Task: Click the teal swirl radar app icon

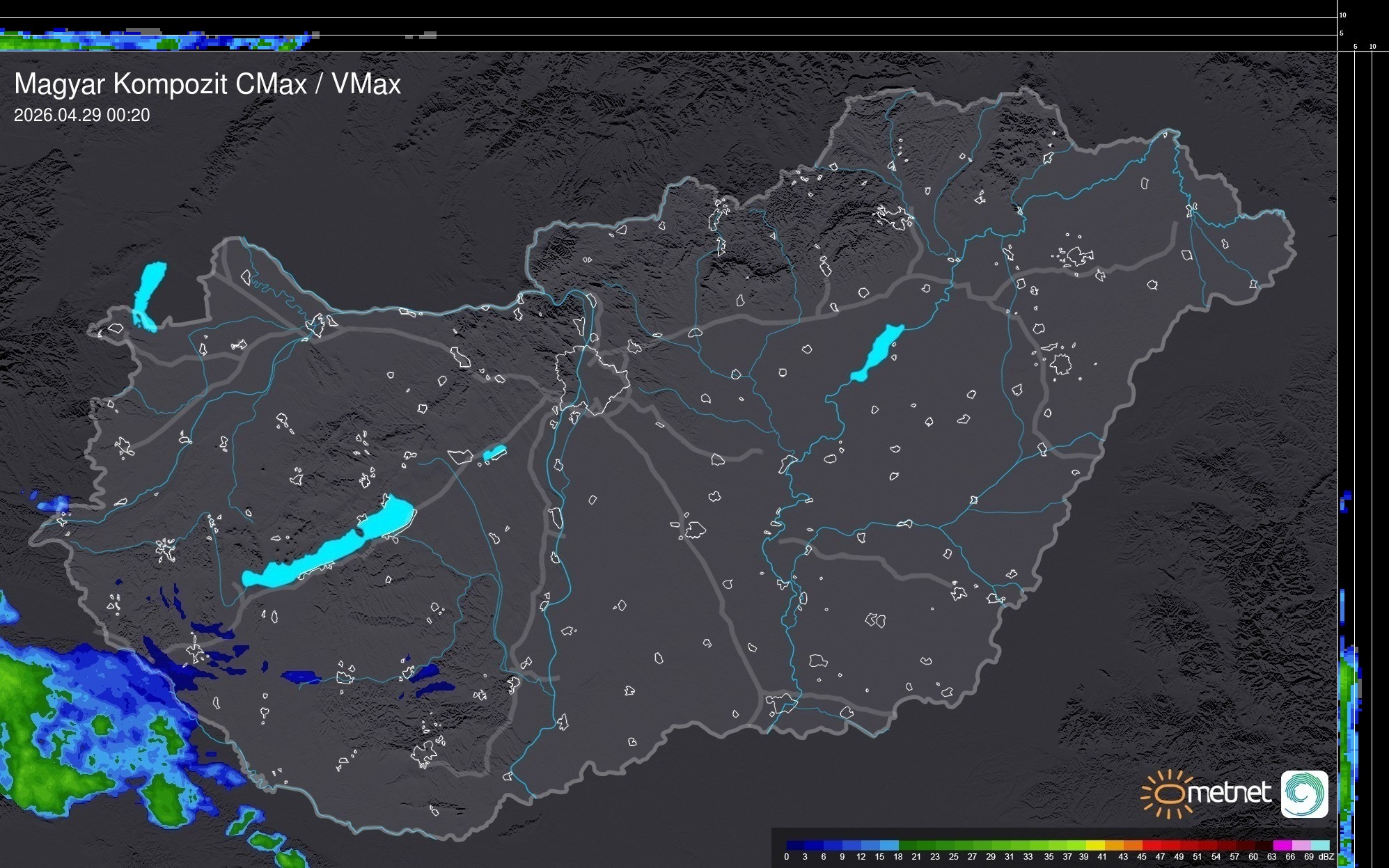Action: (1304, 794)
